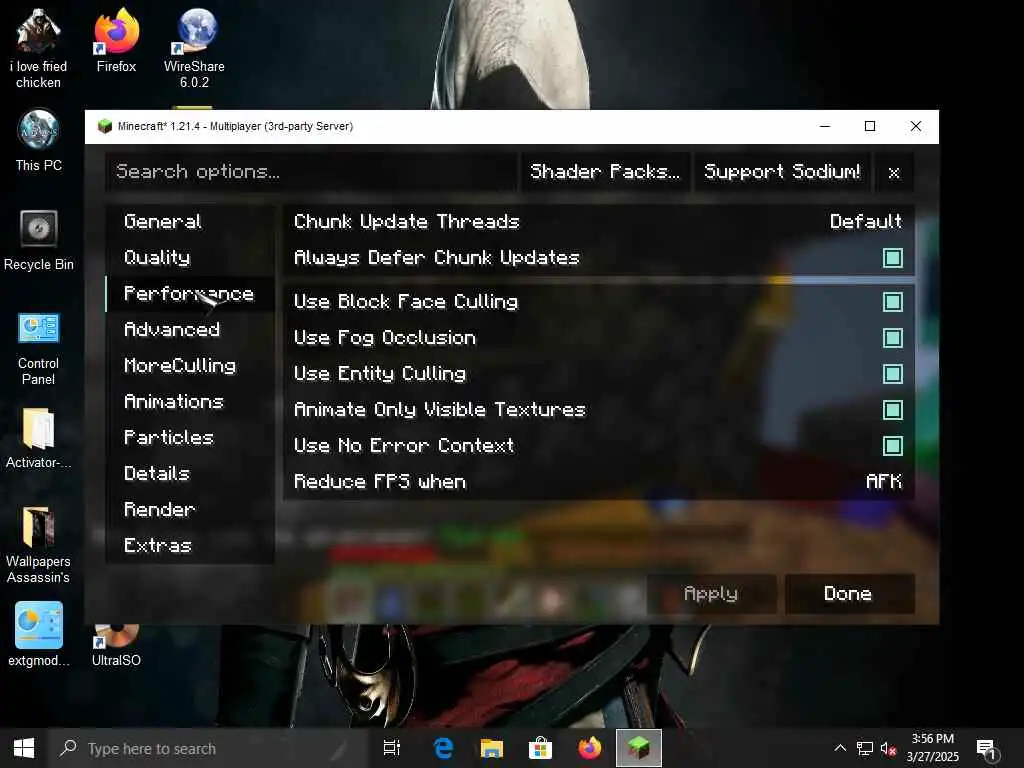Select the Wallpapers Assassin's folder icon
1024x768 pixels.
point(39,545)
